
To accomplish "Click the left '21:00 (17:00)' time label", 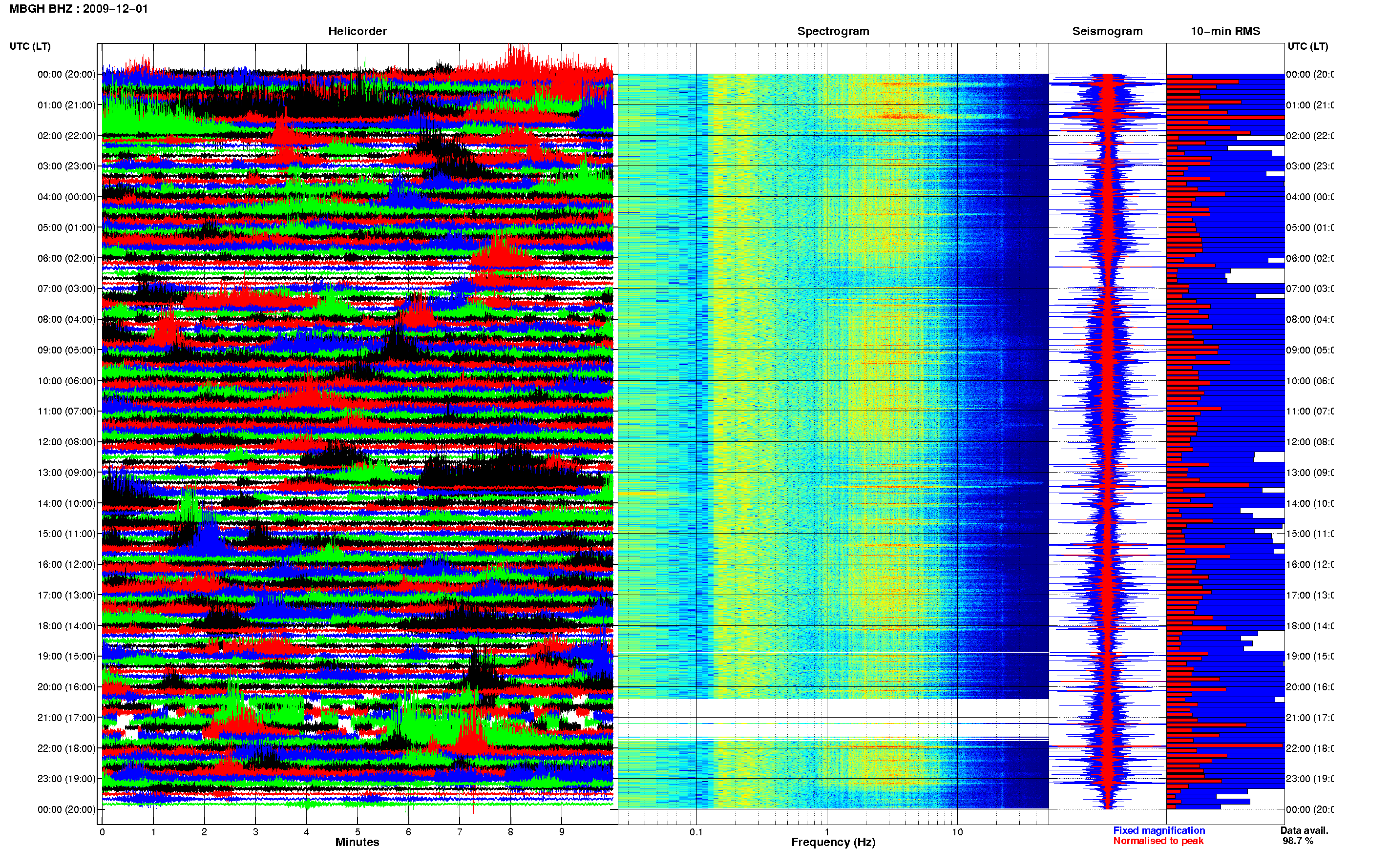I will coord(66,718).
